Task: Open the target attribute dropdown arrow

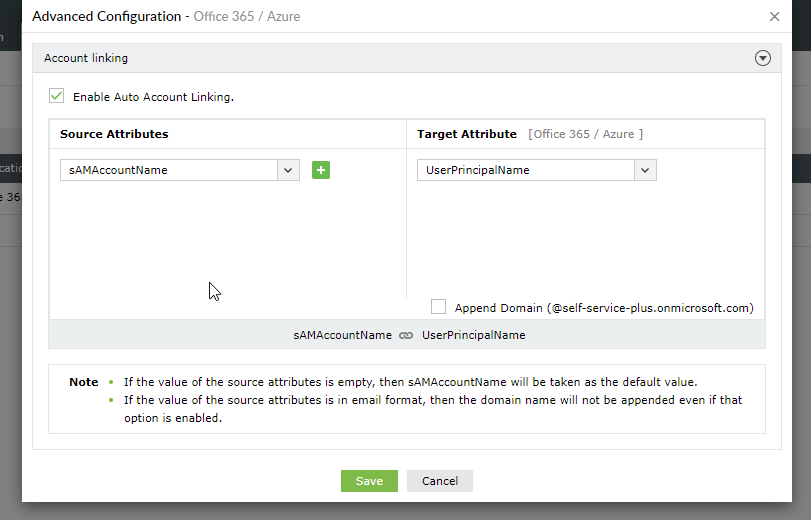Action: point(645,170)
